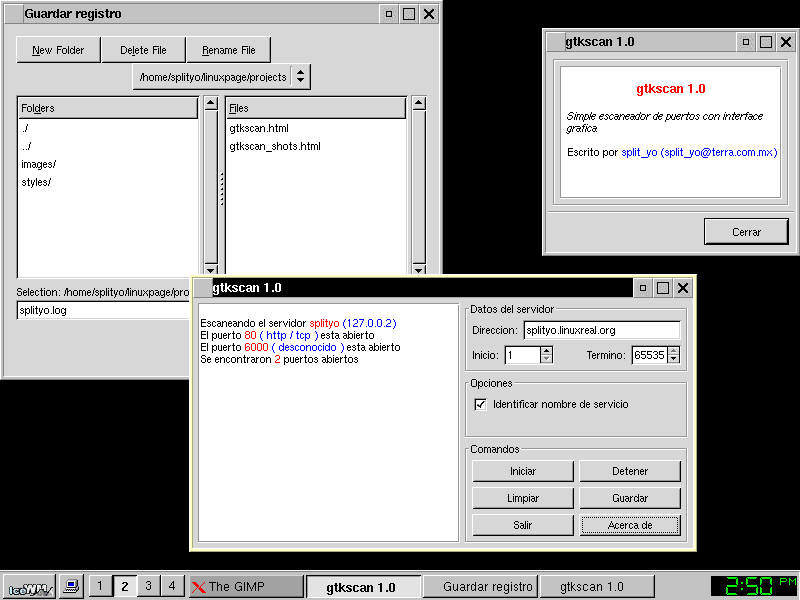Switch to workspace 2
Image resolution: width=800 pixels, height=600 pixels.
coord(124,586)
